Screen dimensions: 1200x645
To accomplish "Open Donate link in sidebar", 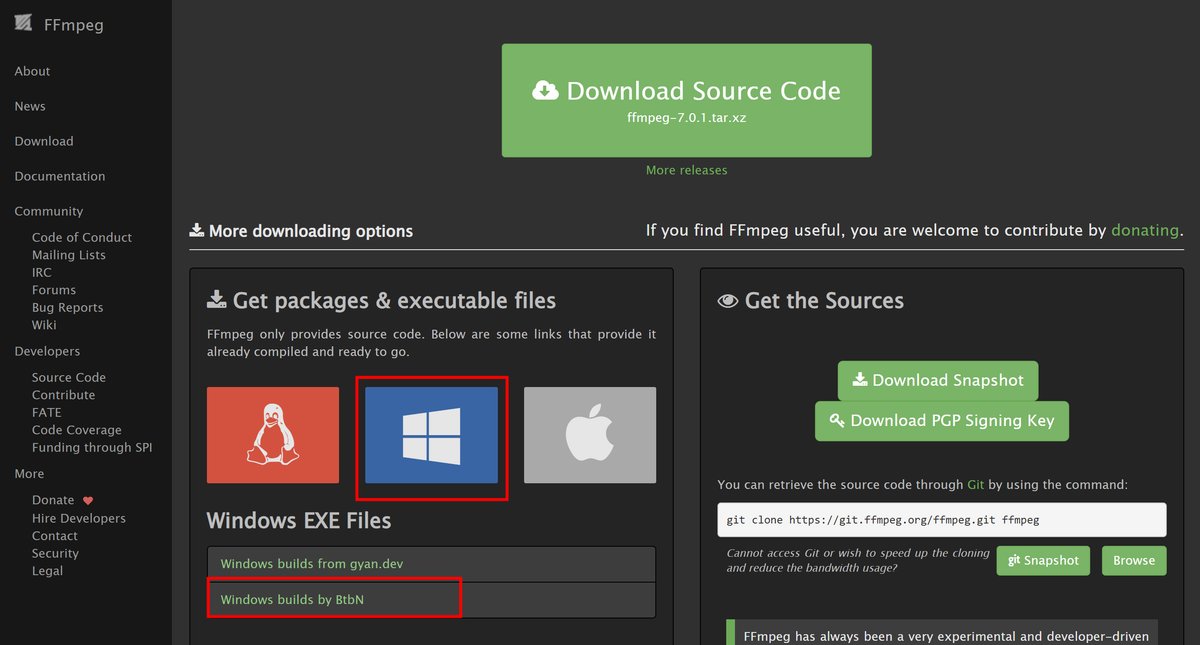I will tap(53, 500).
